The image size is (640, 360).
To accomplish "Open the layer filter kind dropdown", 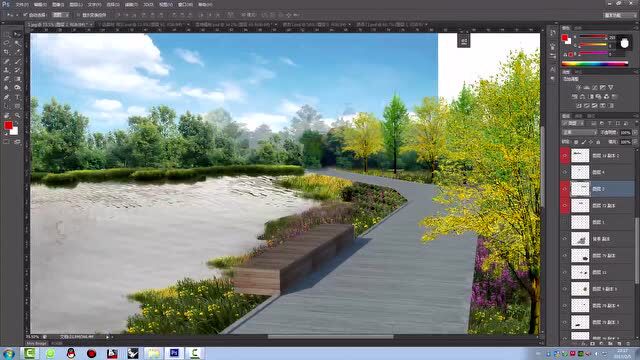I will click(573, 123).
